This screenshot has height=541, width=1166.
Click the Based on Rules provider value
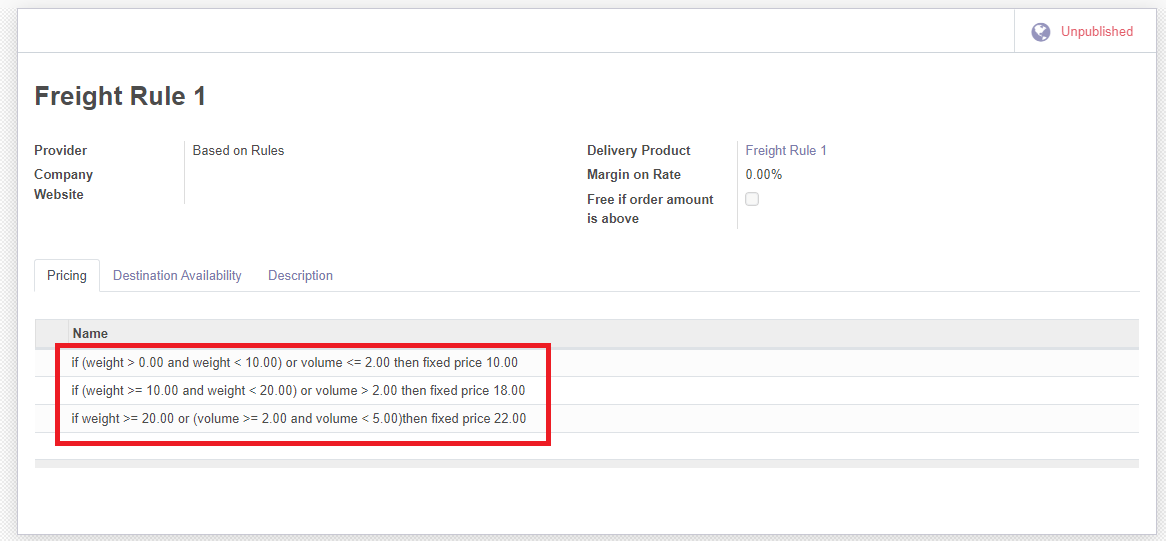238,150
